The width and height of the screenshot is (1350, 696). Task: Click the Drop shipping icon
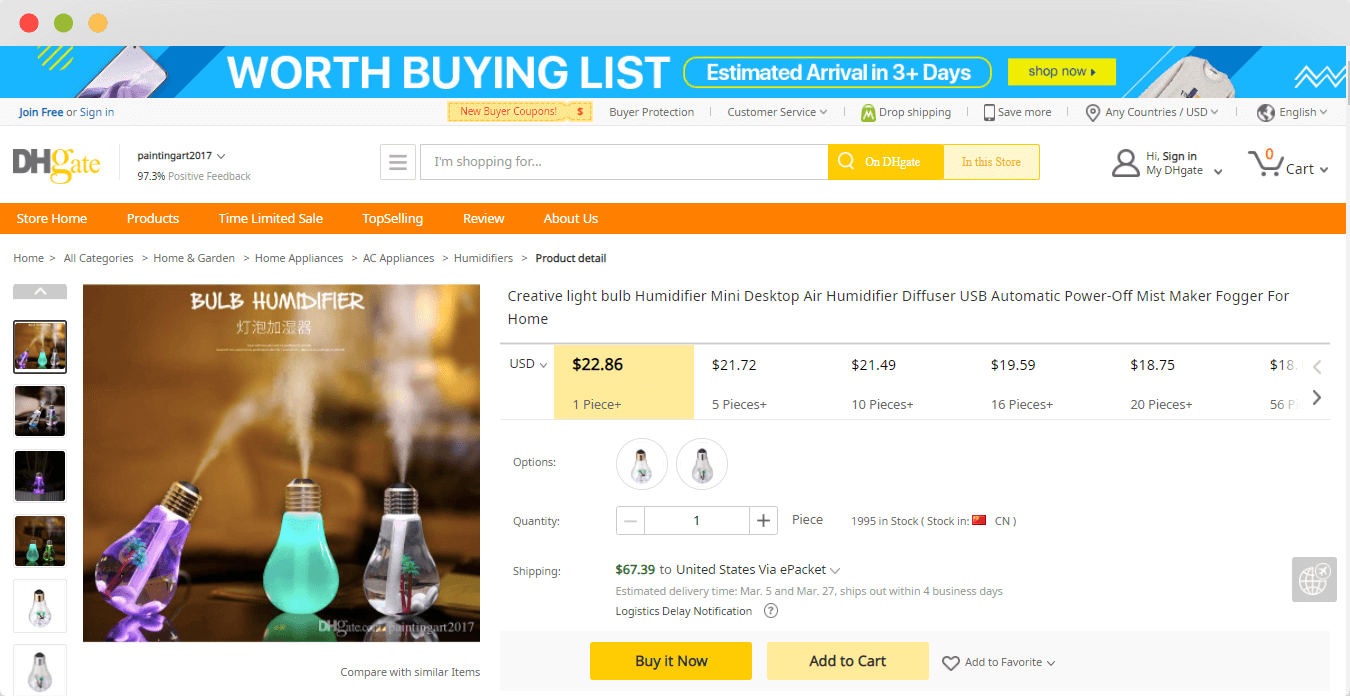click(x=869, y=112)
